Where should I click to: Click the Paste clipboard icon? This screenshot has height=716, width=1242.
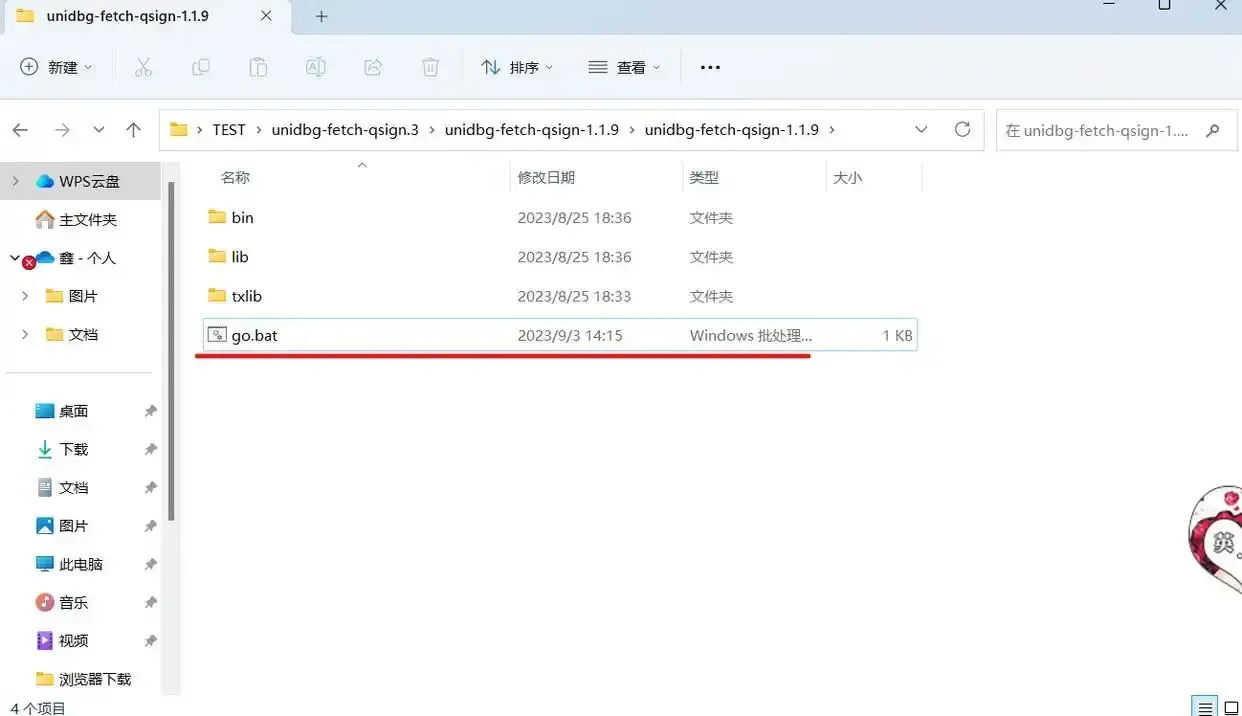[x=258, y=67]
